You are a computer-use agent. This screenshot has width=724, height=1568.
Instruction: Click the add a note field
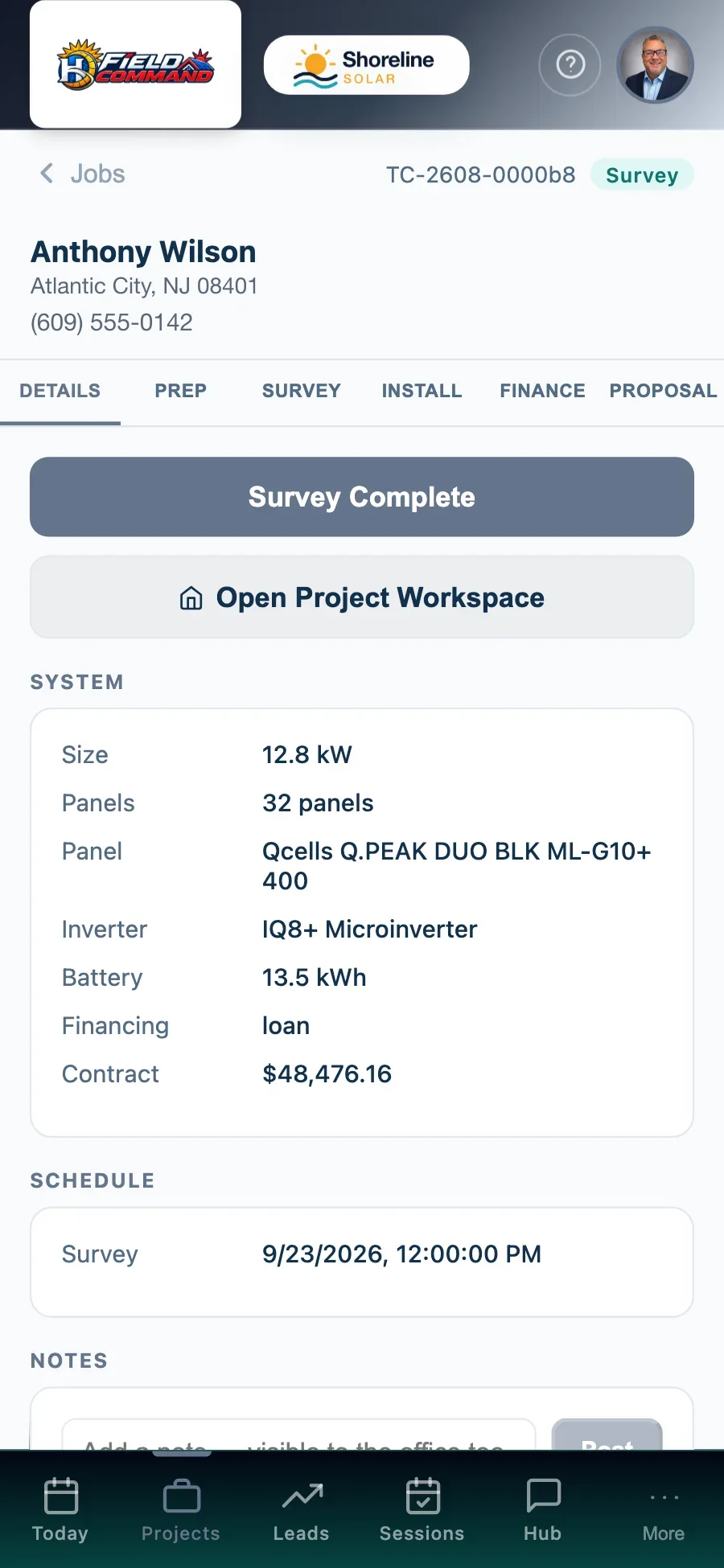click(x=298, y=1435)
